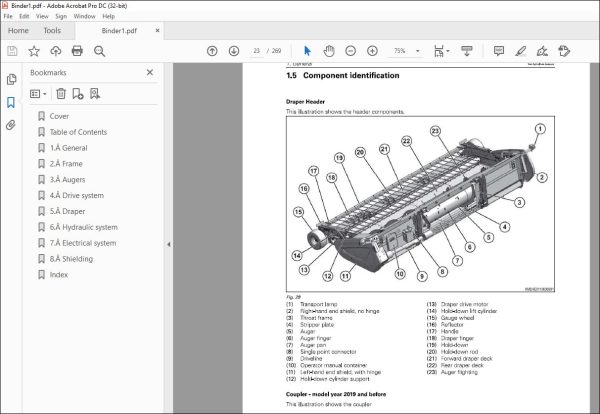Click the '1.5 Component identification' heading
The image size is (600, 414).
(x=342, y=75)
